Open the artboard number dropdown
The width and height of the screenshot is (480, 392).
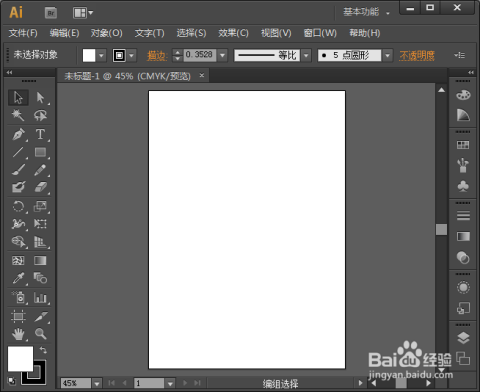coord(170,384)
